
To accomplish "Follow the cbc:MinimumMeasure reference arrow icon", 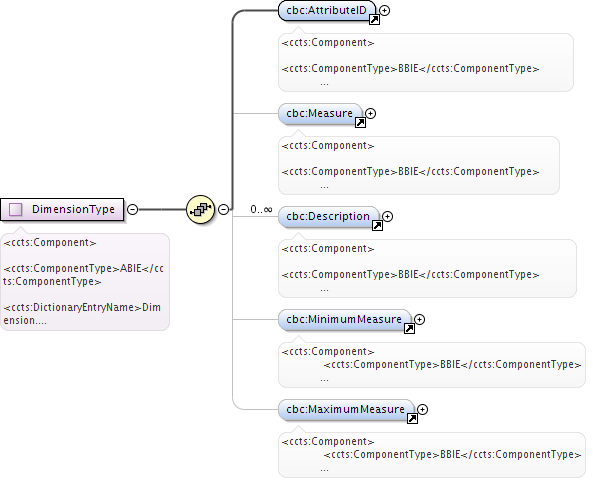I will 409,329.
